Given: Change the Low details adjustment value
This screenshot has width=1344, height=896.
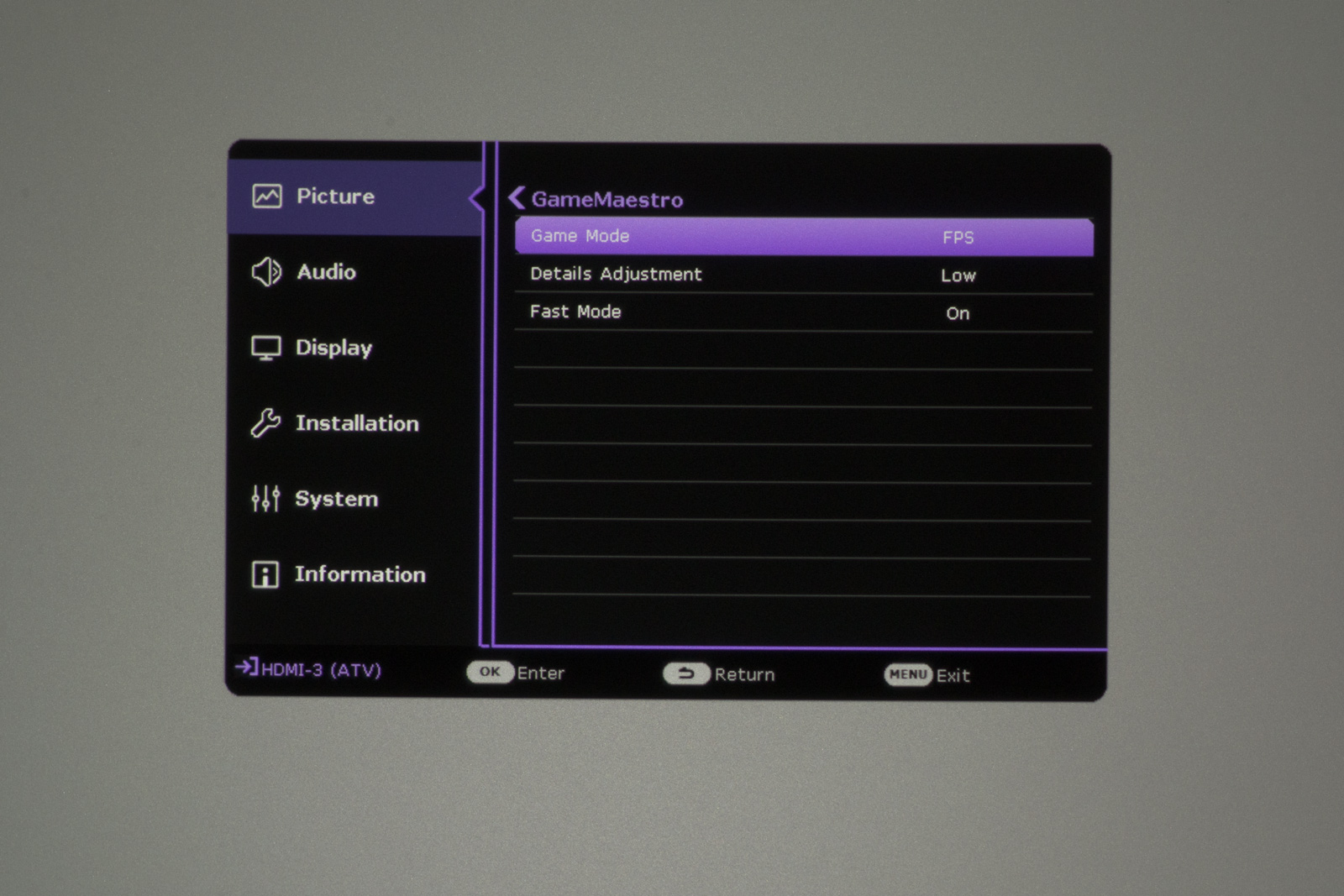Looking at the screenshot, I should (x=958, y=275).
